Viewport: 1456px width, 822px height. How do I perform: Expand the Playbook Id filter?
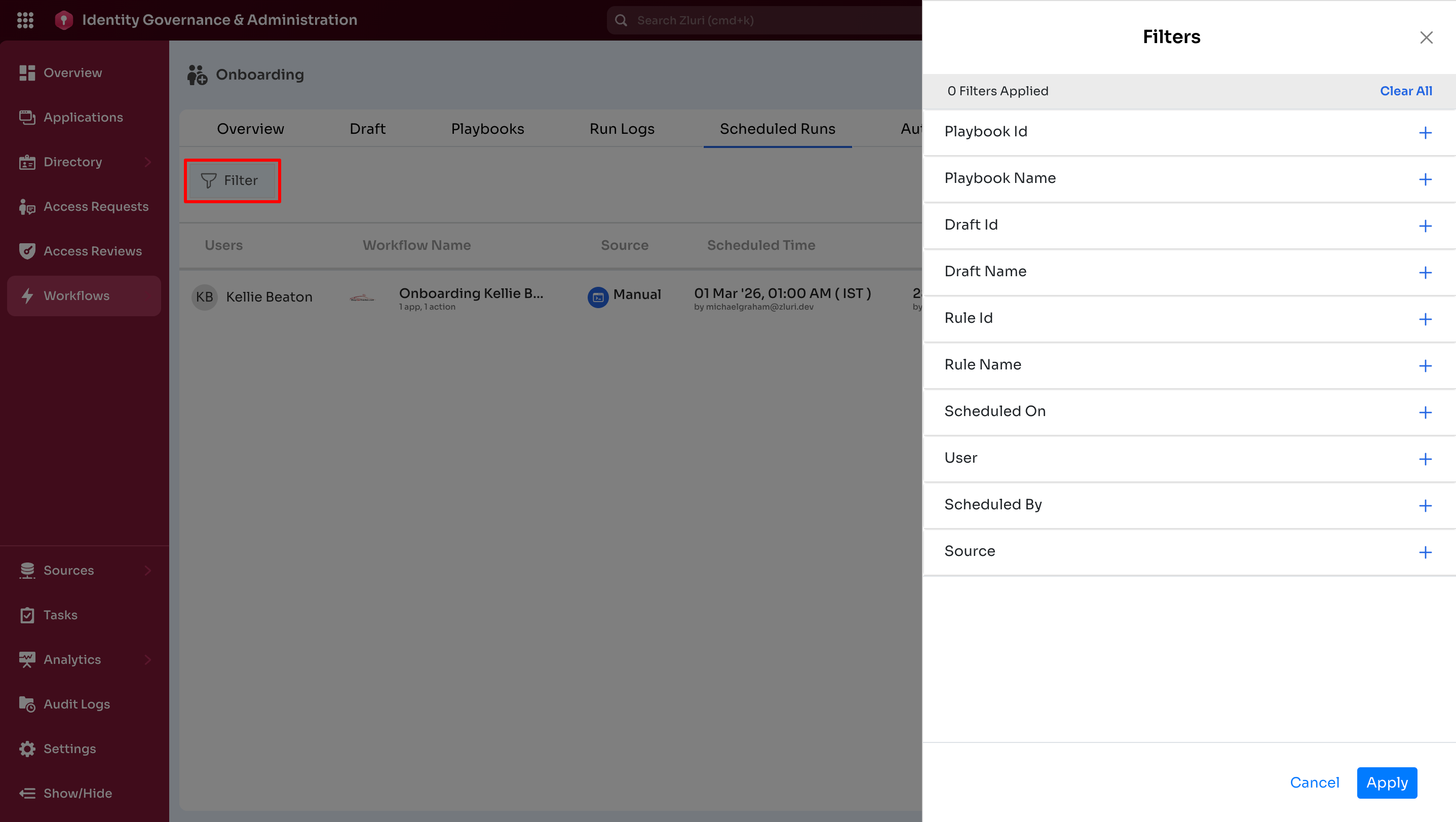coord(1425,133)
